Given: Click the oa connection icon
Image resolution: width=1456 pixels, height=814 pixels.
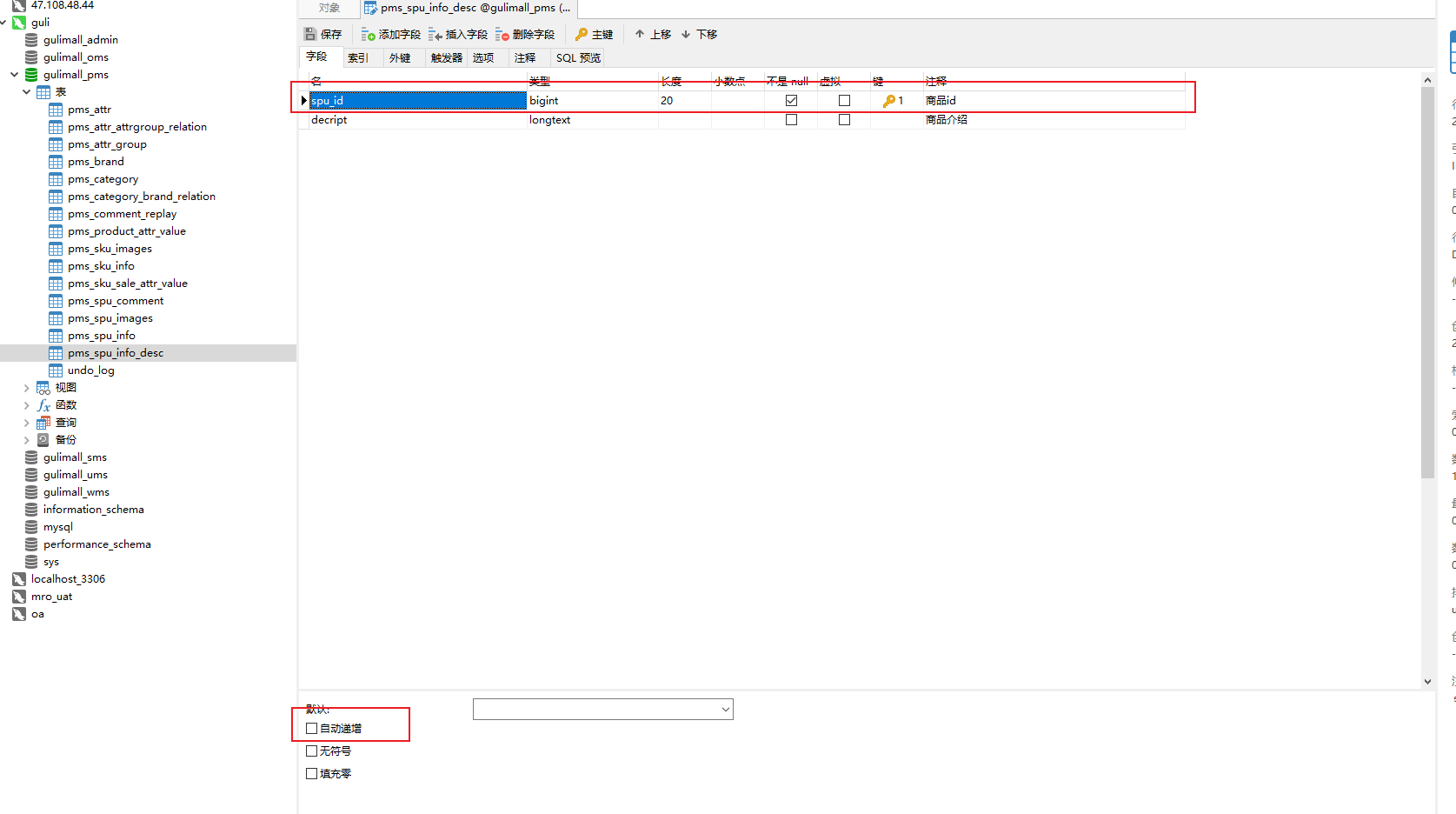Looking at the screenshot, I should click(19, 614).
